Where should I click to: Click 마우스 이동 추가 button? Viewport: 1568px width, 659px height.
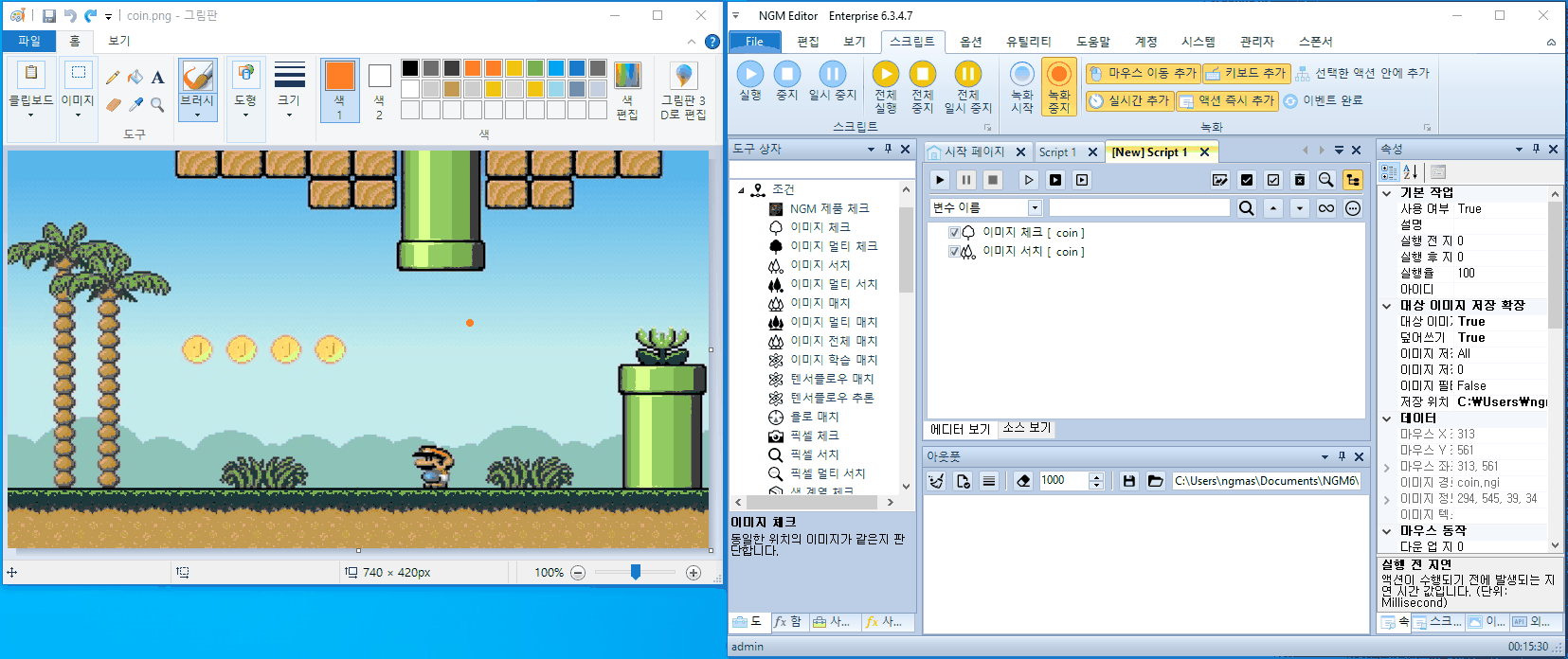[1144, 73]
